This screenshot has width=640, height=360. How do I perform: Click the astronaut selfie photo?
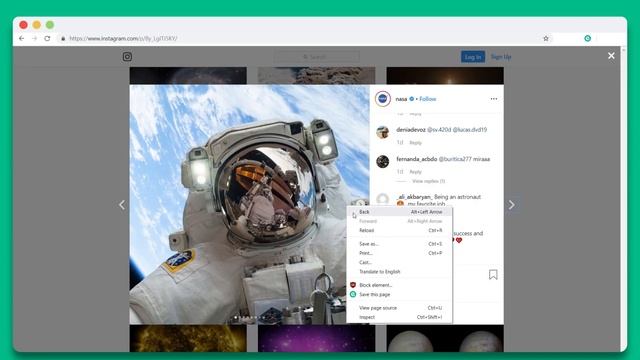249,204
